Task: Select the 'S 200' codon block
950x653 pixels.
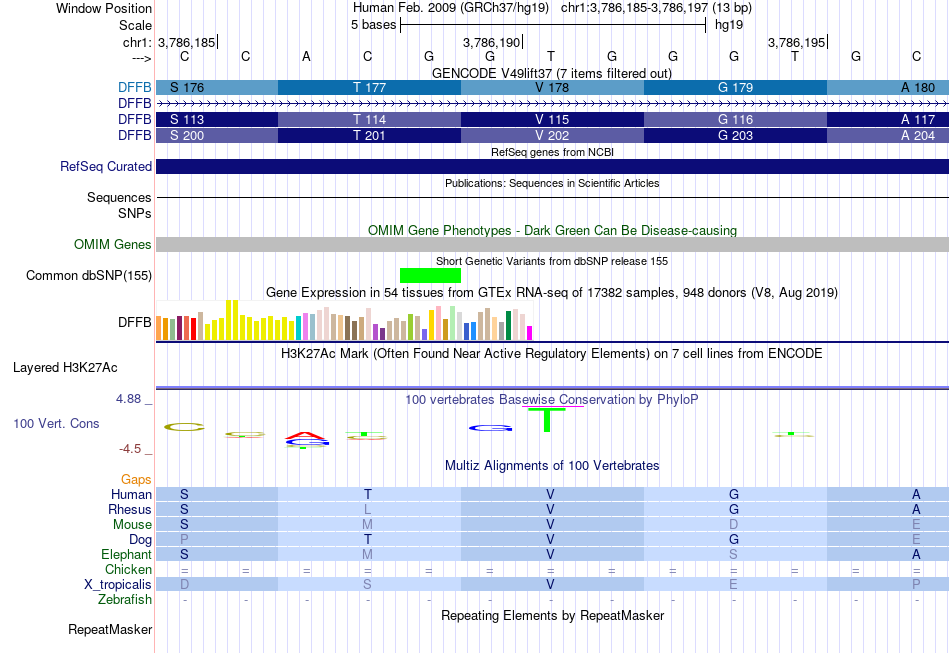Action: (217, 135)
